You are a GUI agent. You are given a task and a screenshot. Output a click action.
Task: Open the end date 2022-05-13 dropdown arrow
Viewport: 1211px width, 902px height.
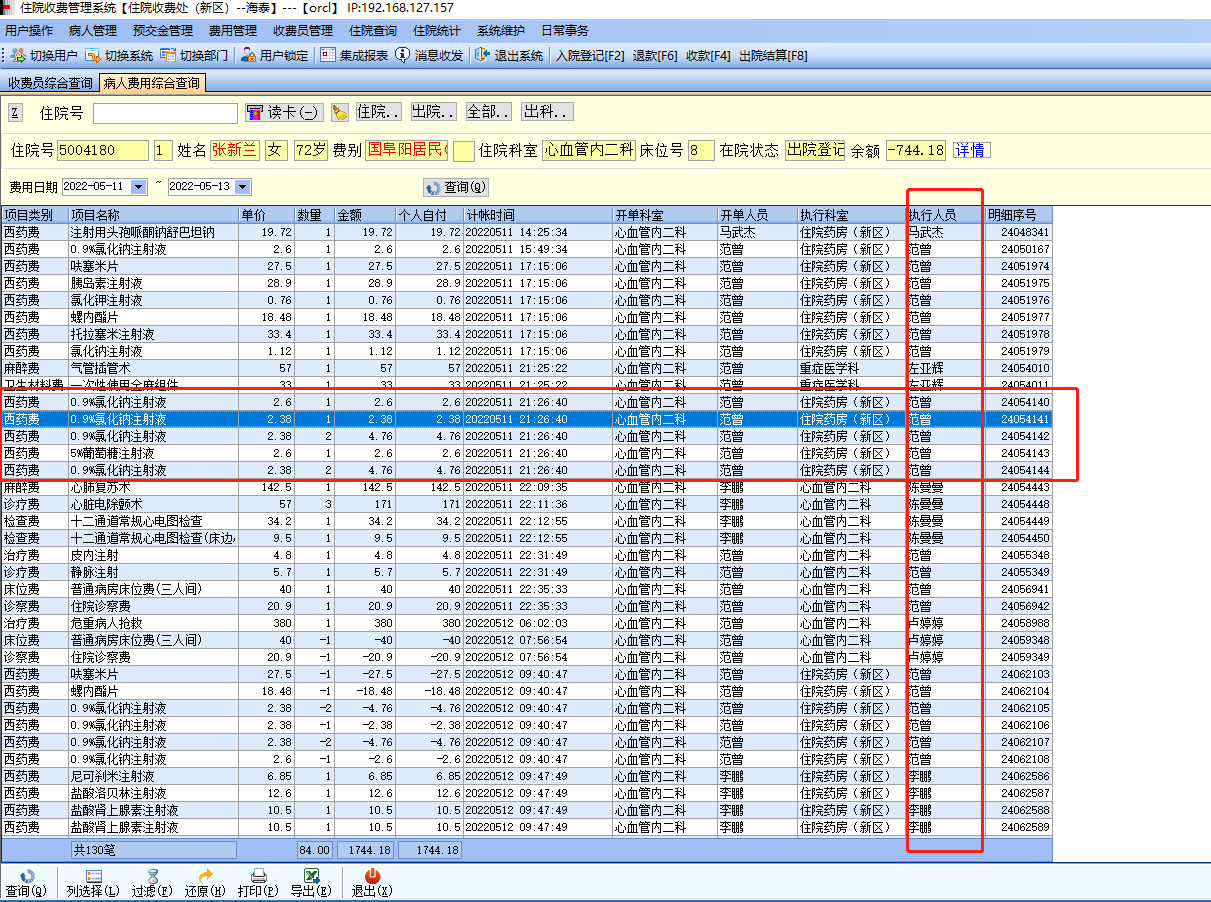242,187
